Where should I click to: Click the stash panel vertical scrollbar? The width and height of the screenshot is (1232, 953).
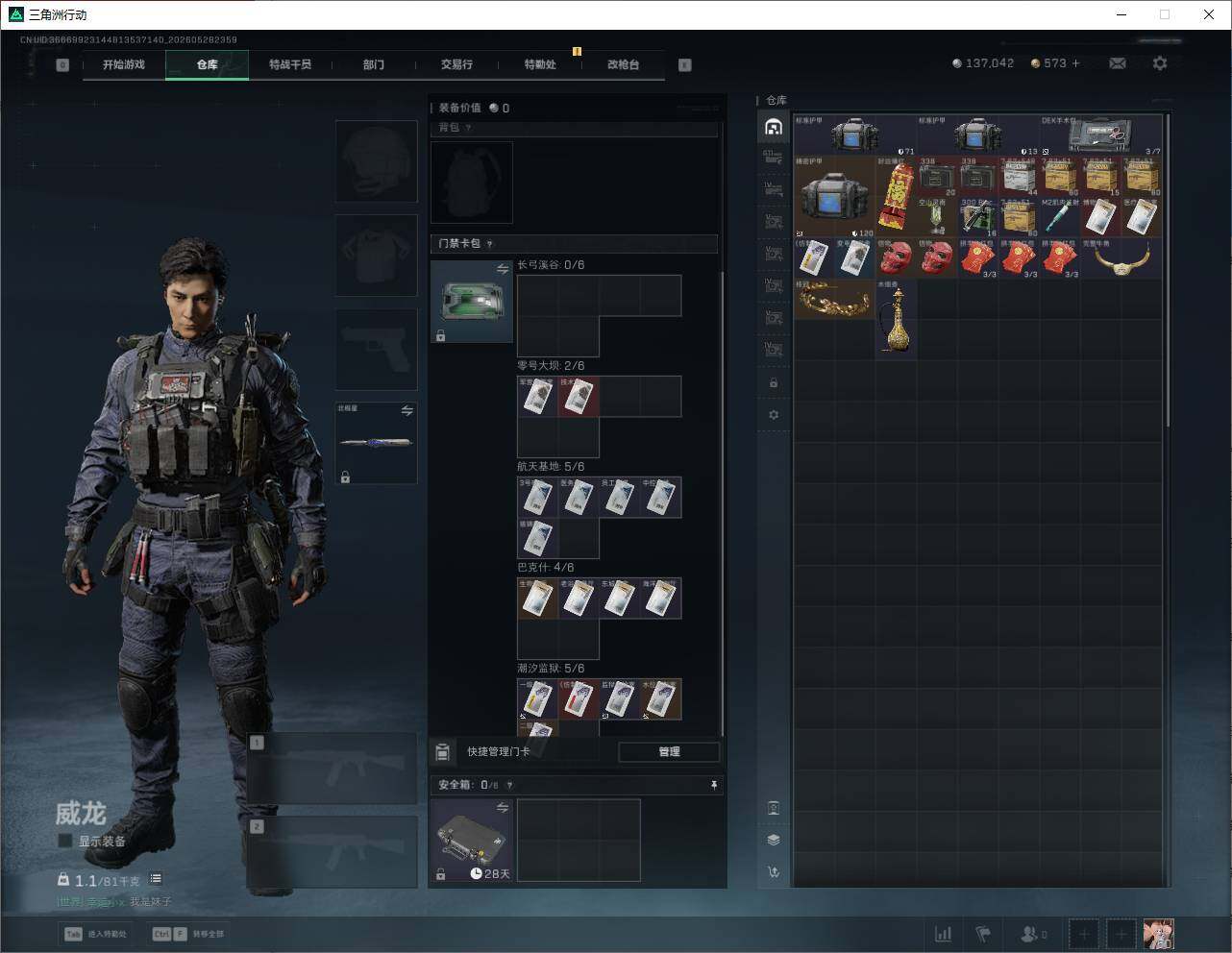tap(1168, 271)
